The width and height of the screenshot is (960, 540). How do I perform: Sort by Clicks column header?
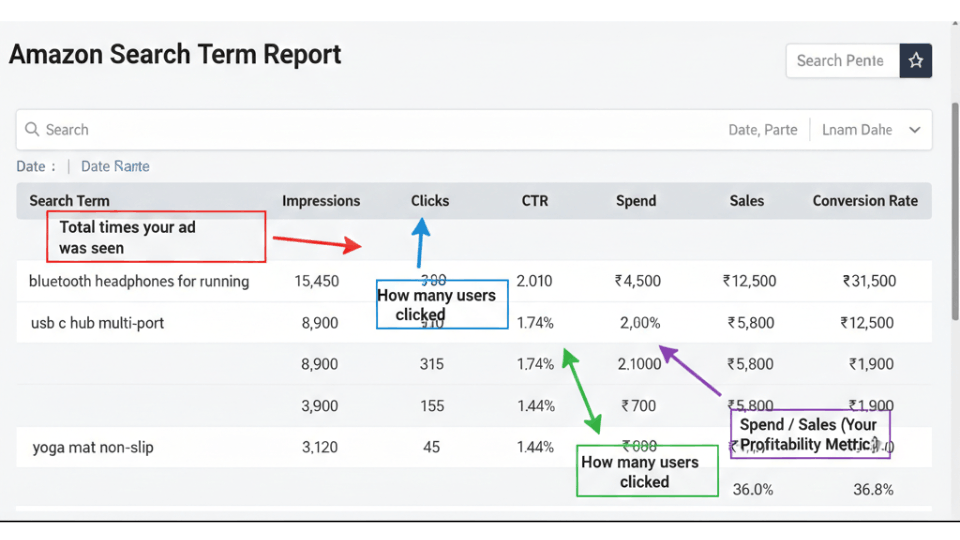pos(430,201)
